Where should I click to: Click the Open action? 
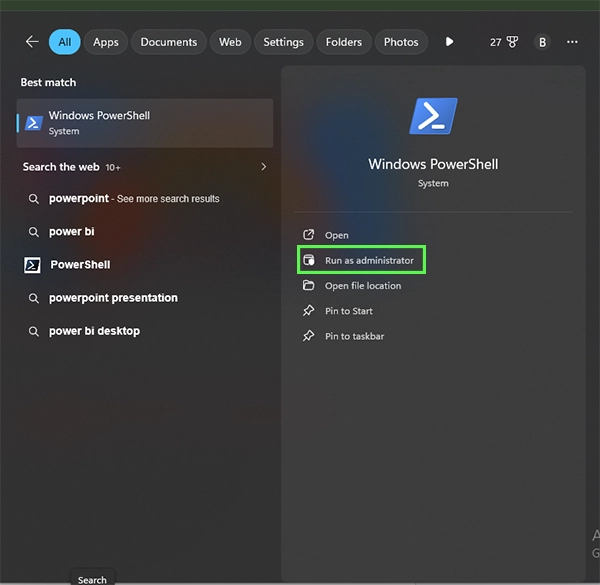(336, 235)
